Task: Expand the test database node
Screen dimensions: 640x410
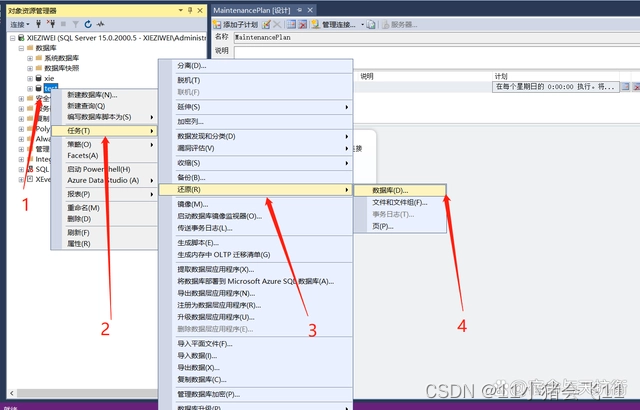Action: tap(30, 88)
